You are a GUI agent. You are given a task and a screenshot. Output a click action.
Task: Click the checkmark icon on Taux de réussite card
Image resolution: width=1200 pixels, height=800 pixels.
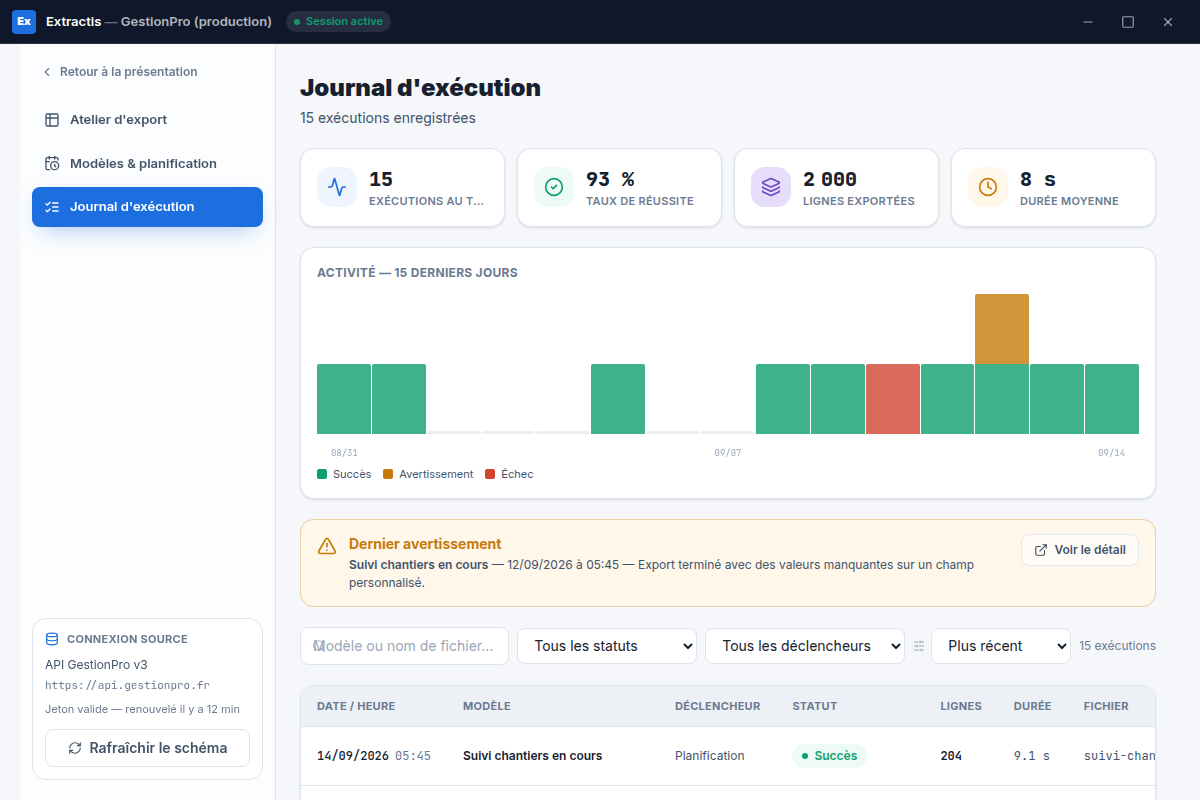coord(554,187)
